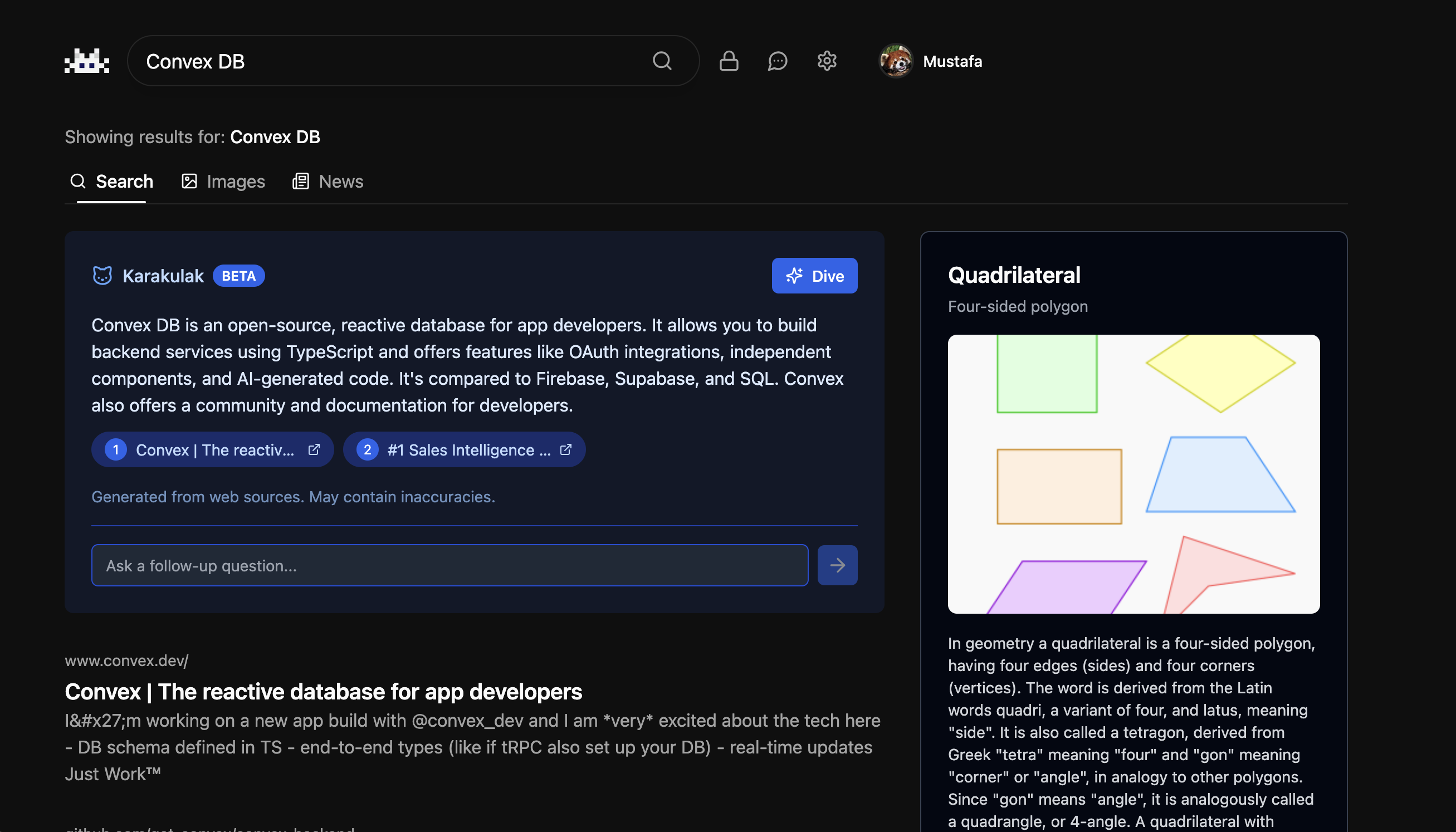Screen dimensions: 1456x832
Task: Click the red panda profile avatar
Action: click(x=896, y=61)
